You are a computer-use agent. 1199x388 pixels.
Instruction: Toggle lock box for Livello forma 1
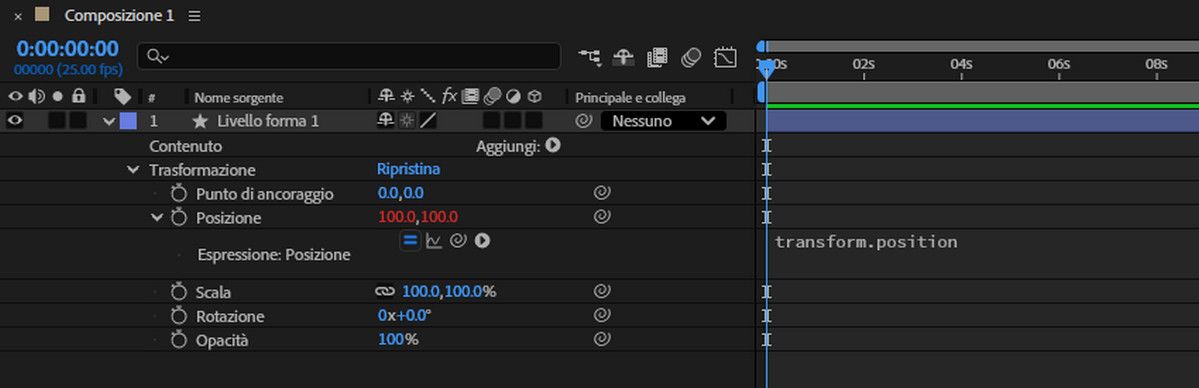point(78,120)
